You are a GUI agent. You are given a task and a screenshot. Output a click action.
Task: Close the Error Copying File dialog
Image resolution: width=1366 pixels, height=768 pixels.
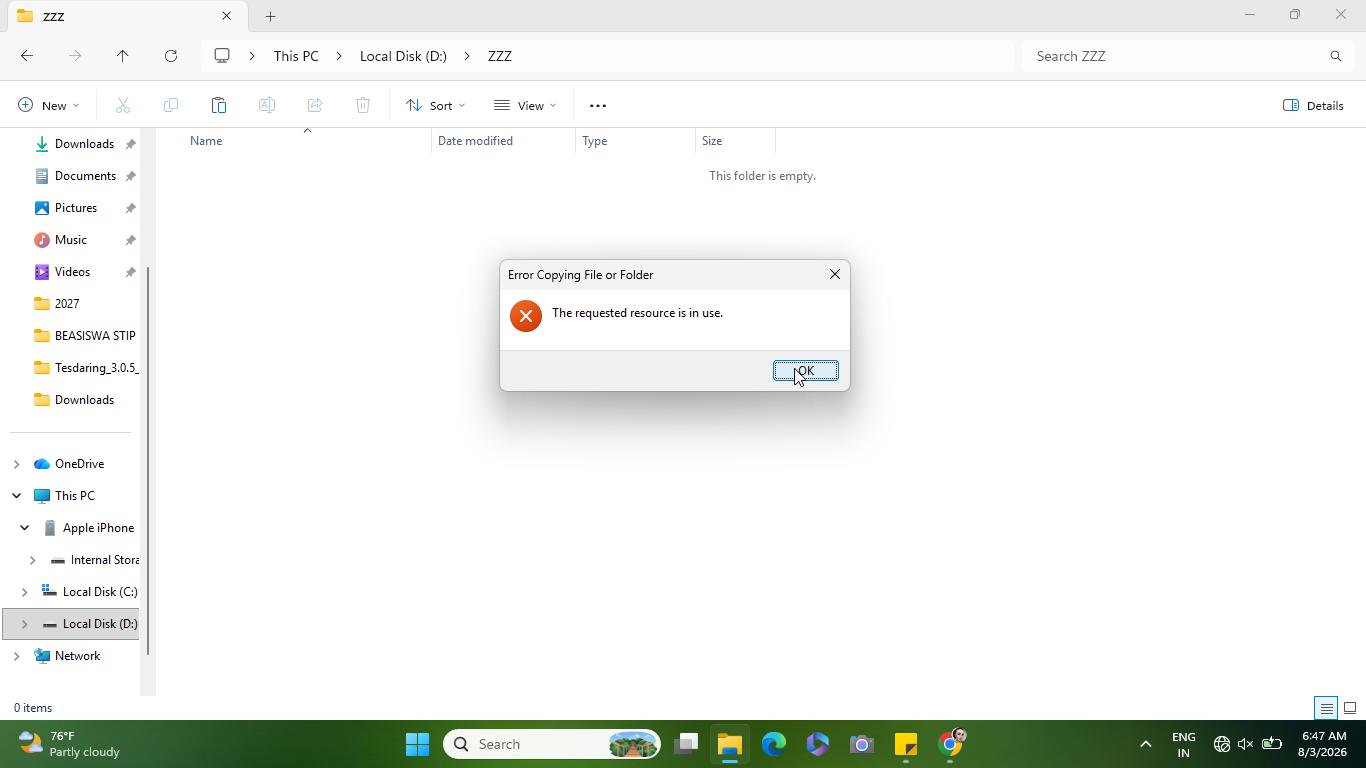coord(835,274)
